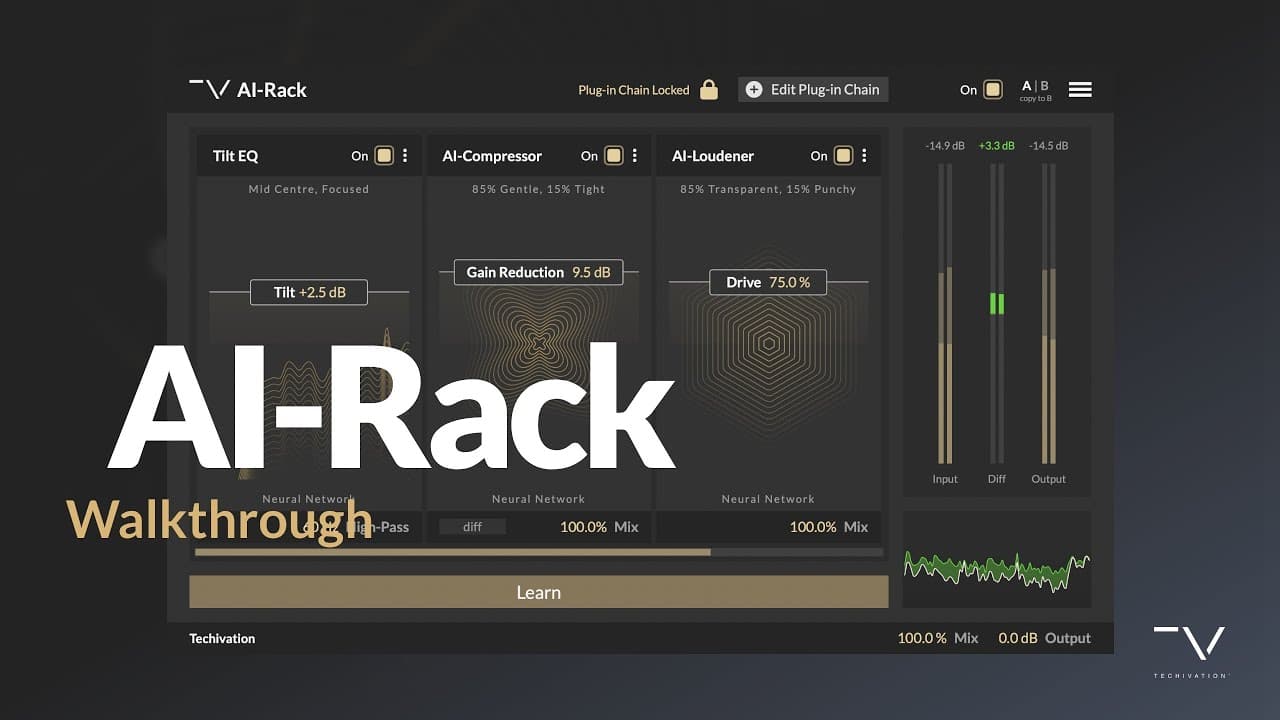Screen dimensions: 1280x720
Task: Disable the AI-Compressor On switch
Action: (x=614, y=156)
